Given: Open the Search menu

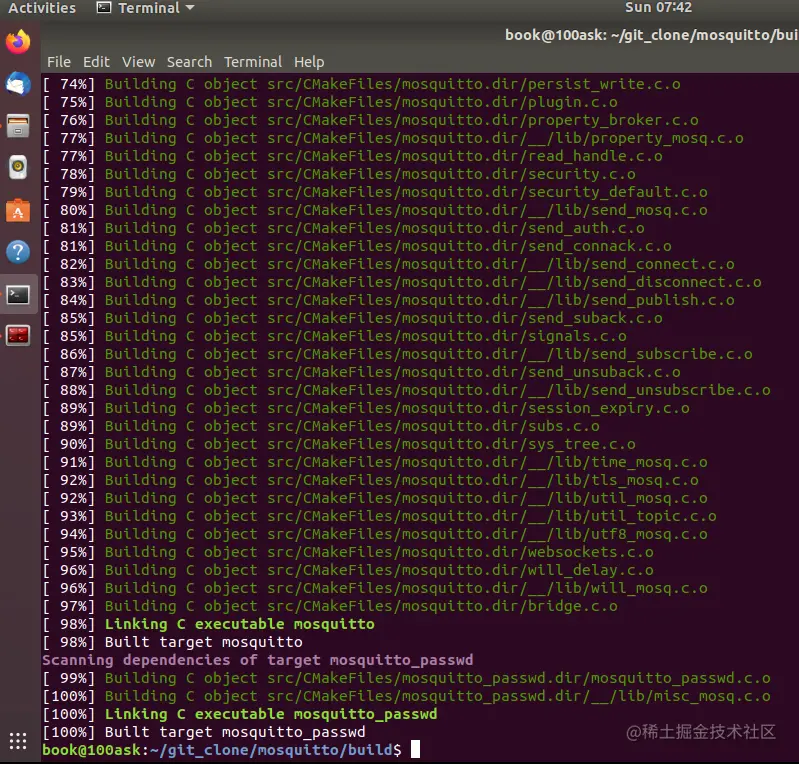Looking at the screenshot, I should [189, 62].
